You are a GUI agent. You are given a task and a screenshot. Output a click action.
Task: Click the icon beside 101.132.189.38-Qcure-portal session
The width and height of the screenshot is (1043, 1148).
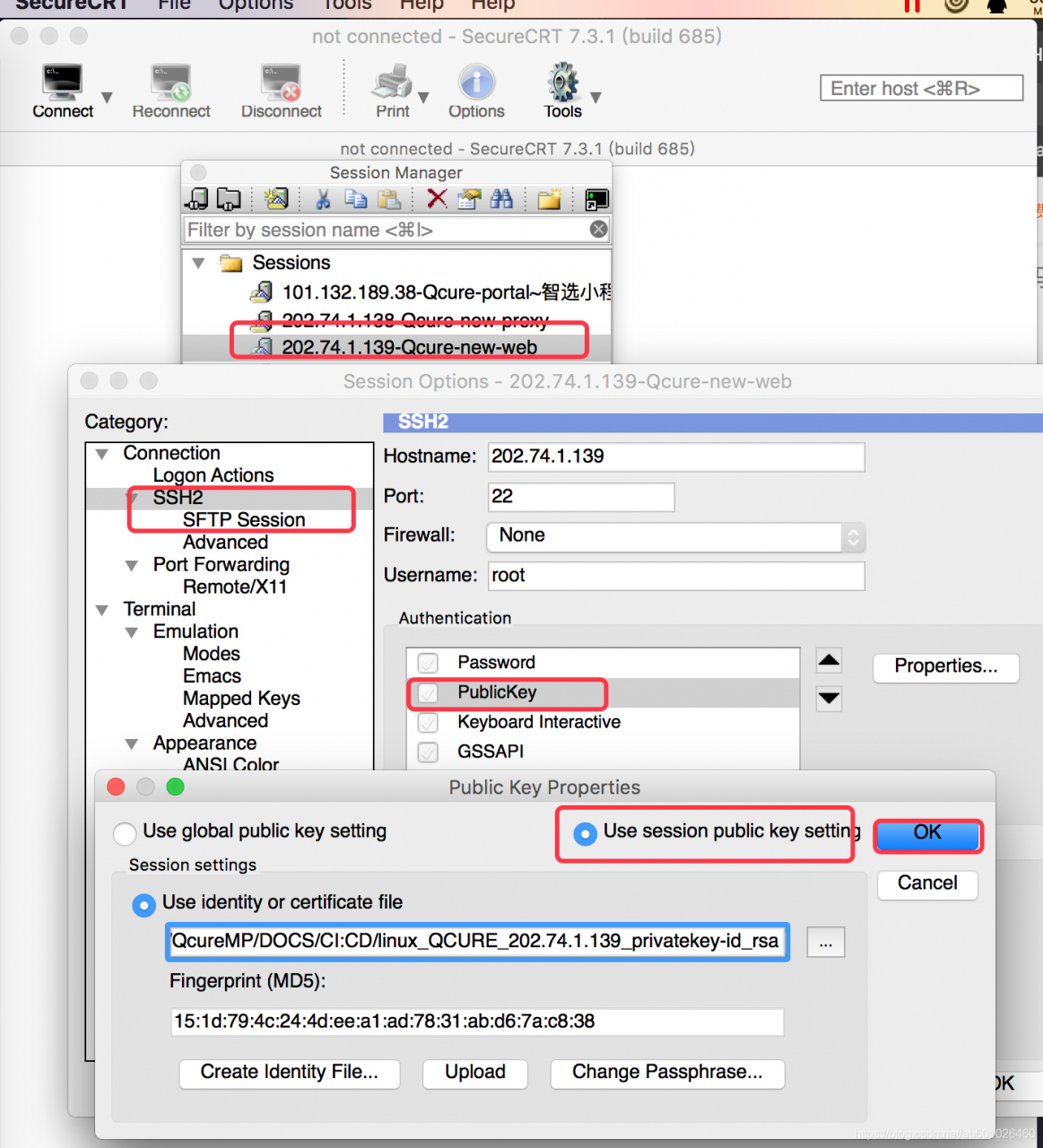click(x=261, y=292)
